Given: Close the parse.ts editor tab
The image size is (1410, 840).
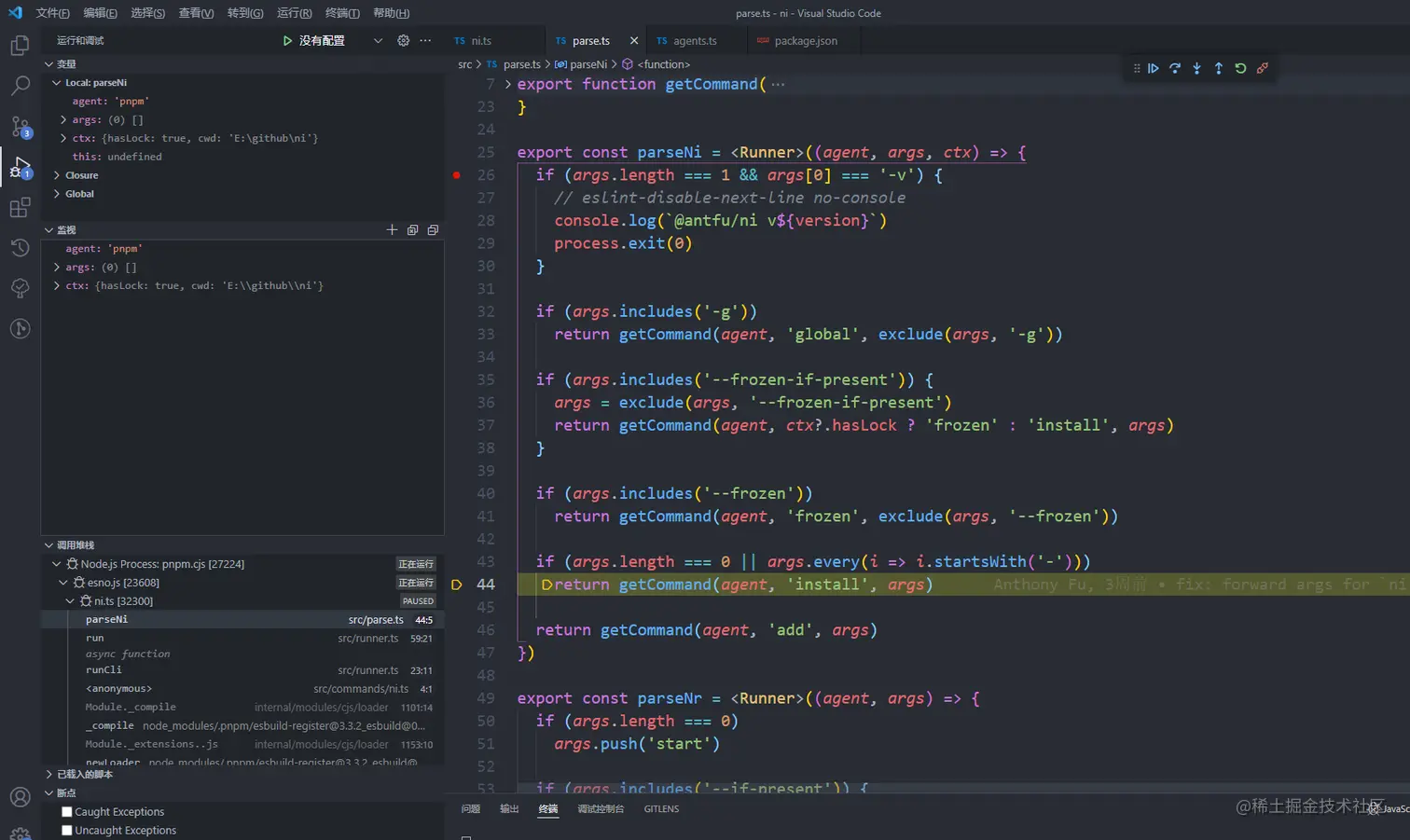Looking at the screenshot, I should pos(634,41).
